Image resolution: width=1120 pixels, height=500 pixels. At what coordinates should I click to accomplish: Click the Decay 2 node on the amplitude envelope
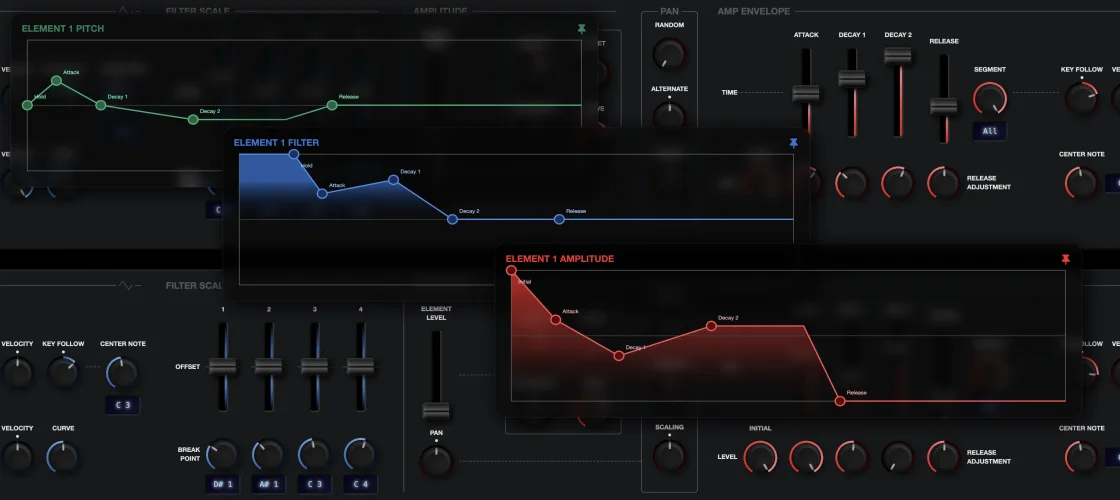click(x=712, y=326)
